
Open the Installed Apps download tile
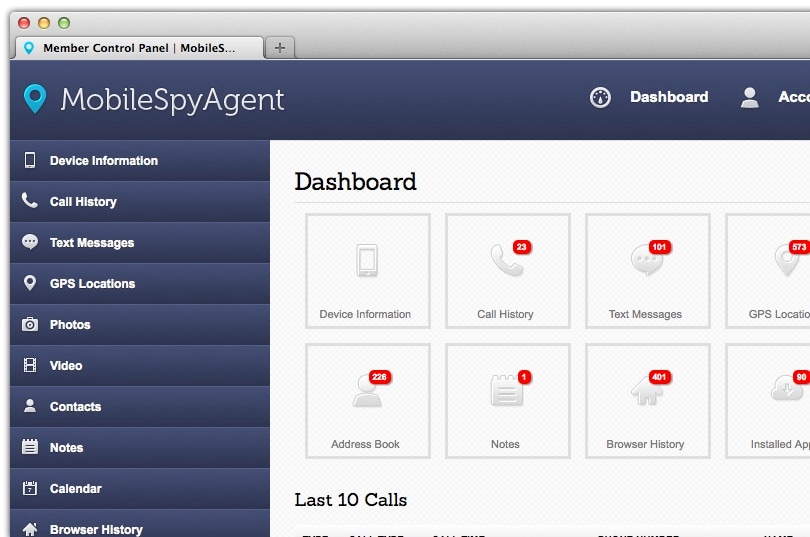768,401
